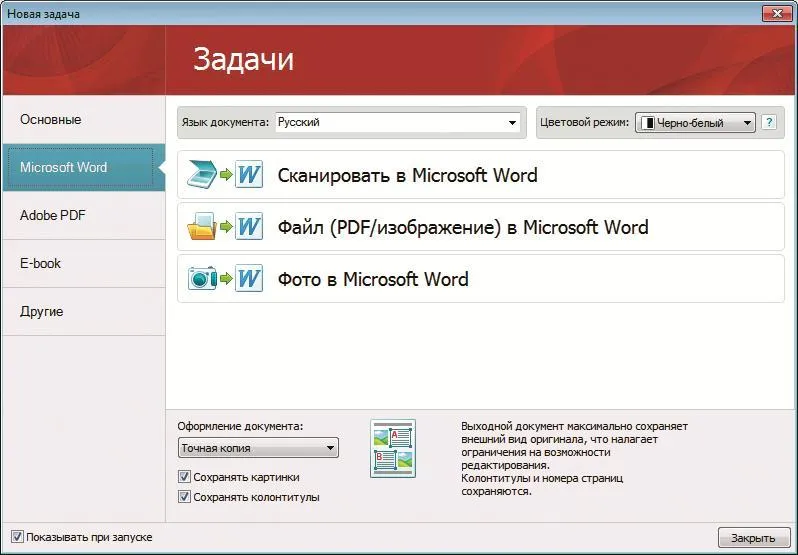Click the Цветовой режим label
Screen dimensions: 798x555
(584, 122)
